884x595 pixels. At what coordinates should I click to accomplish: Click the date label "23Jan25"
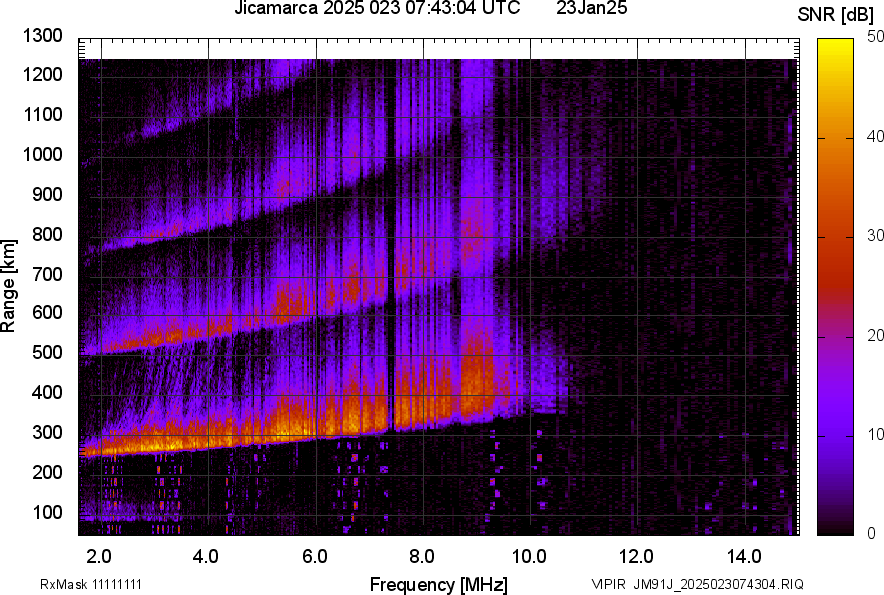point(591,8)
